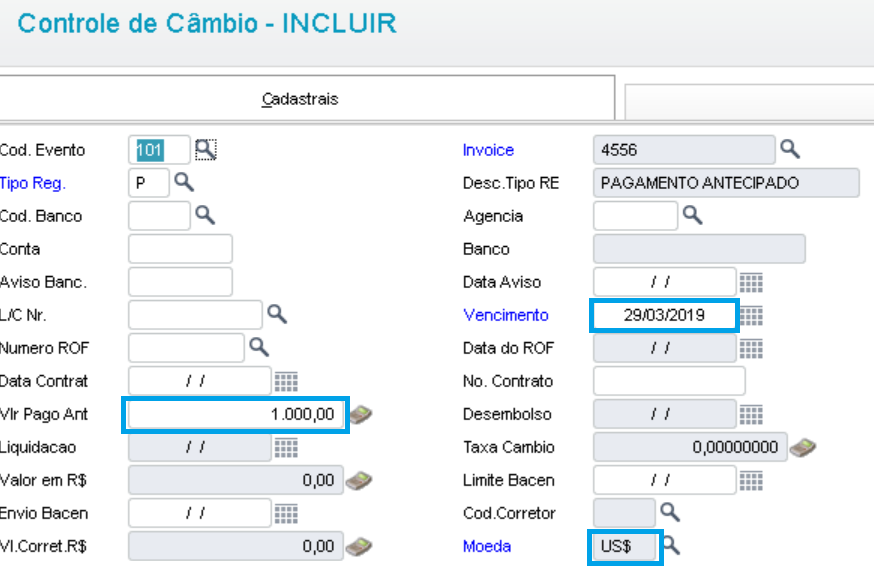The height and width of the screenshot is (578, 874).
Task: Open calendar picker for Data Aviso
Action: click(751, 283)
